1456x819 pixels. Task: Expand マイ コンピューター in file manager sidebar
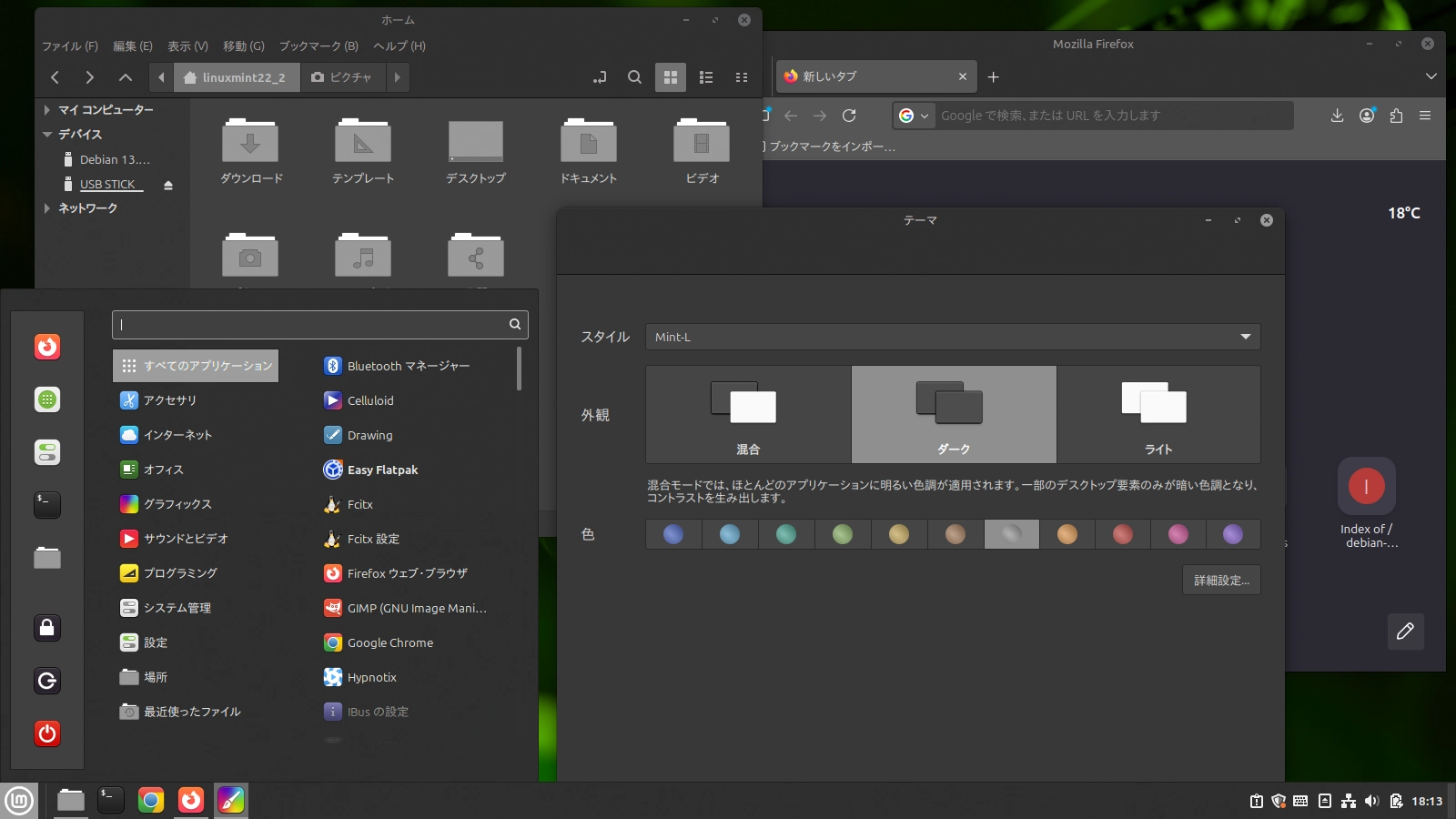coord(47,110)
